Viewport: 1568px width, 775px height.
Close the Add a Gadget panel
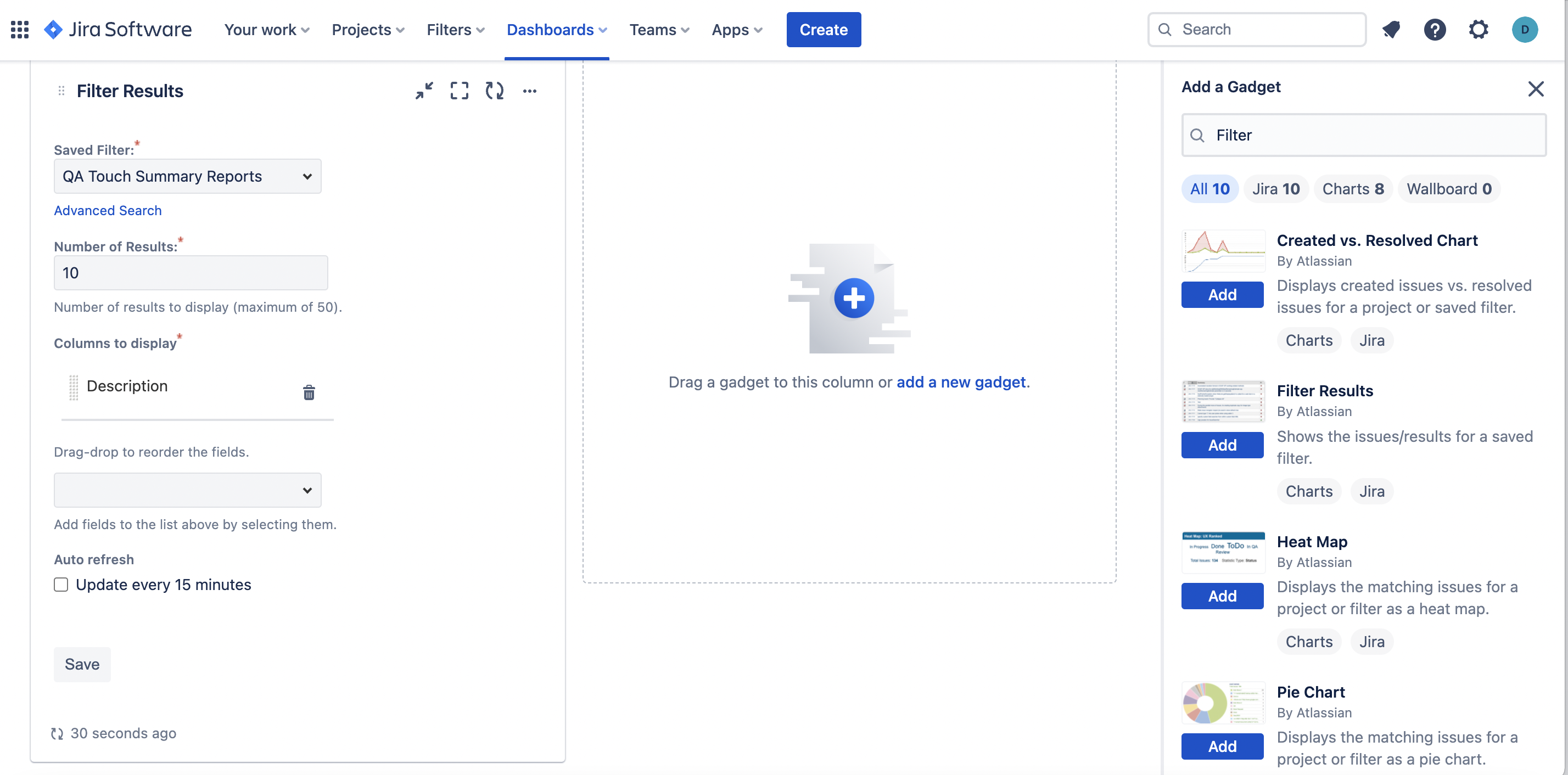click(1536, 89)
